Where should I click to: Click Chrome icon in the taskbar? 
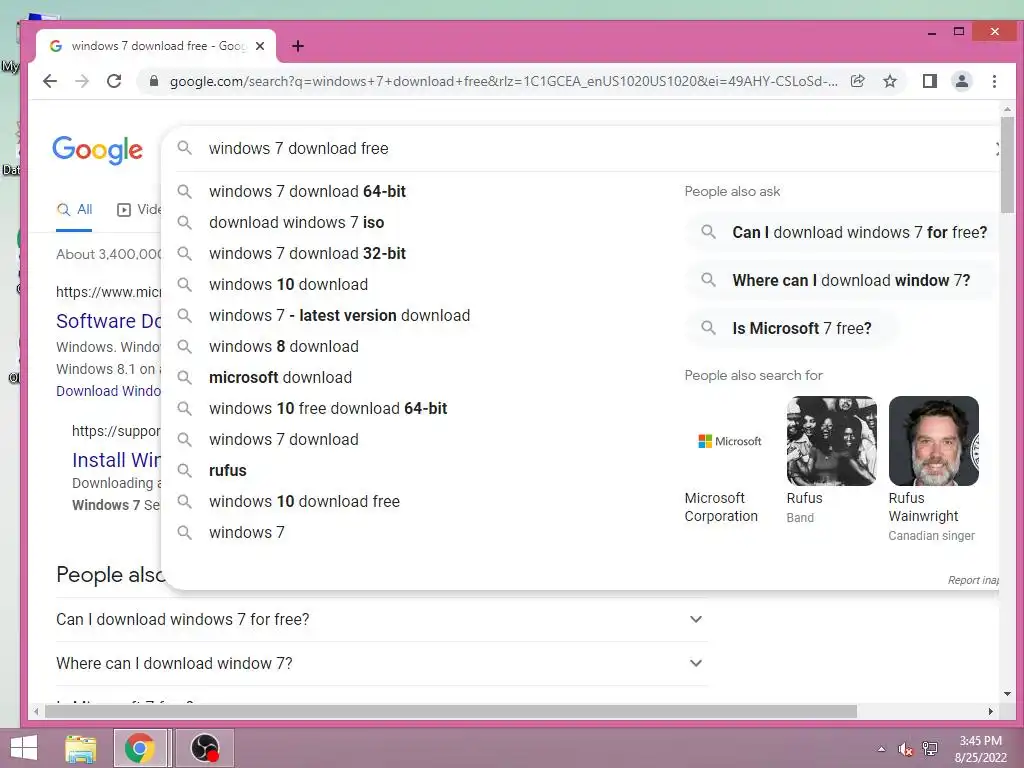coord(140,748)
